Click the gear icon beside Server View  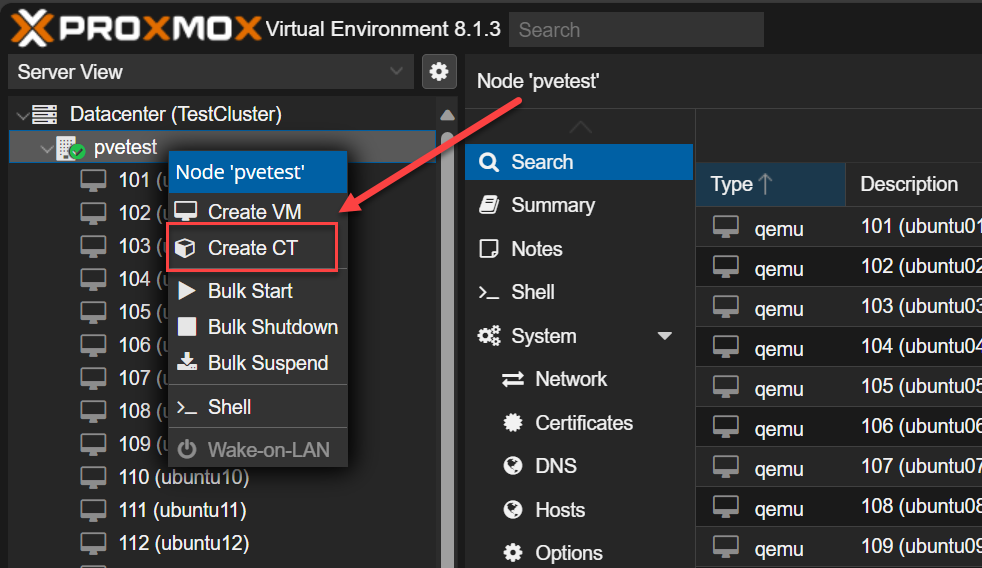[437, 71]
